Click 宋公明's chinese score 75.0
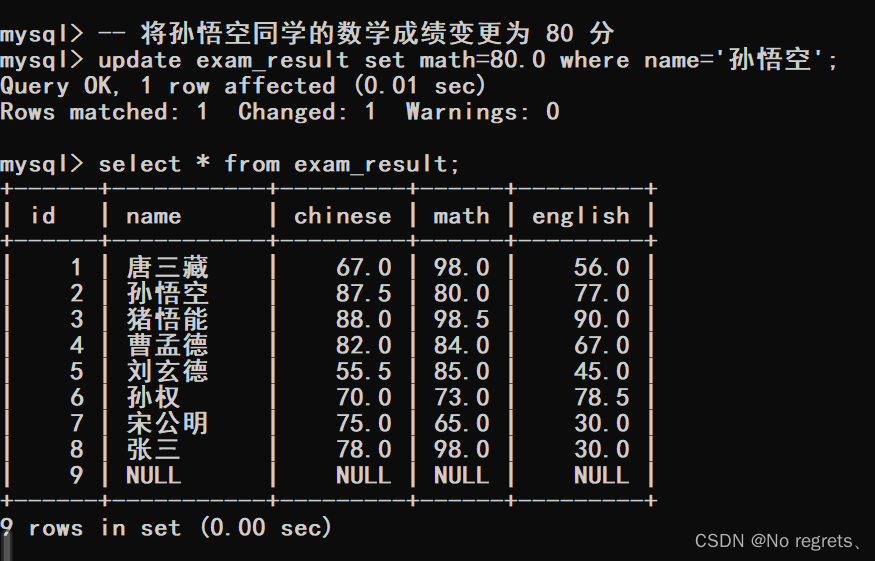 364,423
